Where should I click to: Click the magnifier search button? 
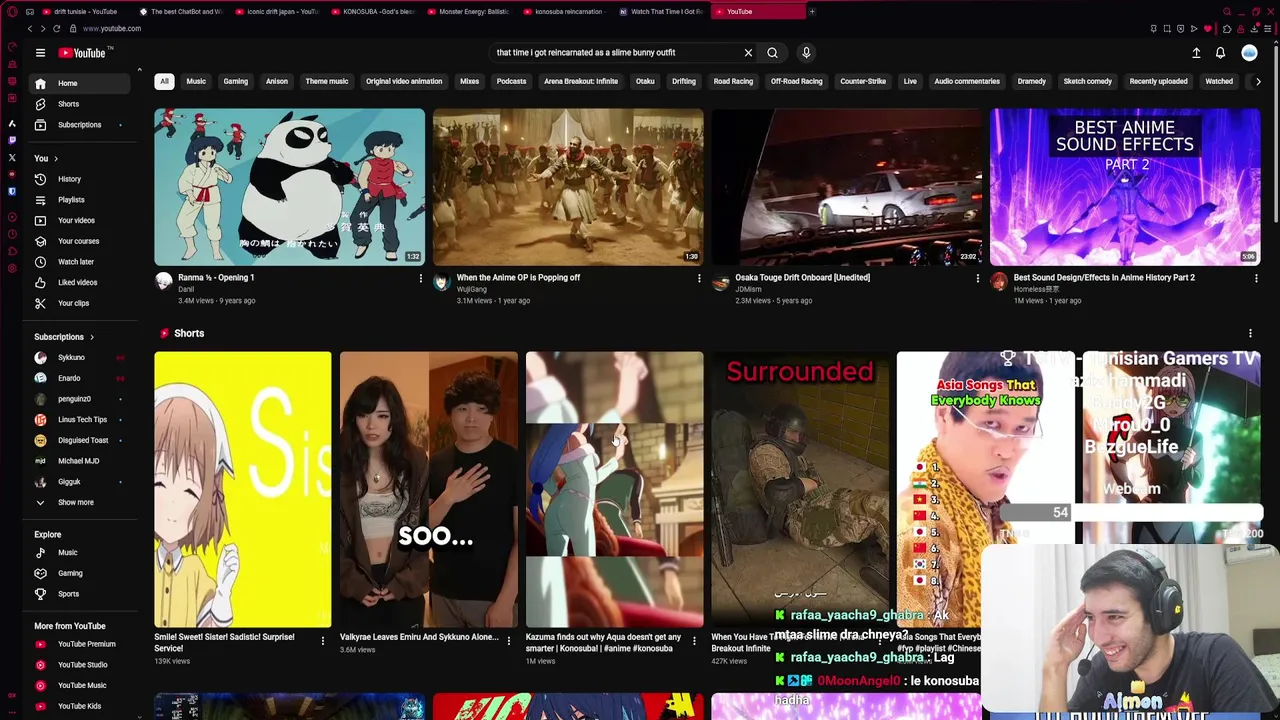(x=772, y=53)
